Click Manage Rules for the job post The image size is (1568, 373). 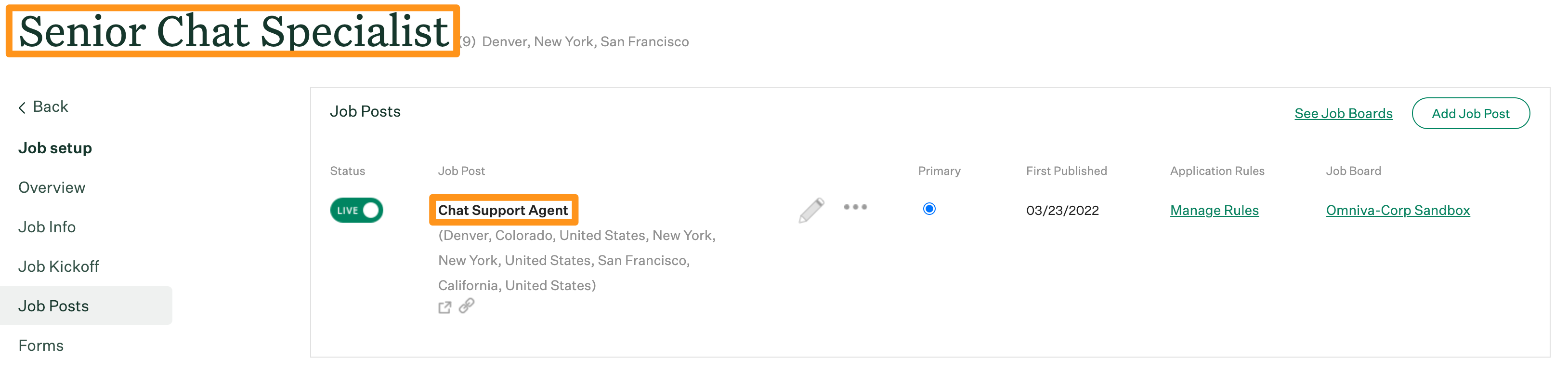(1214, 210)
